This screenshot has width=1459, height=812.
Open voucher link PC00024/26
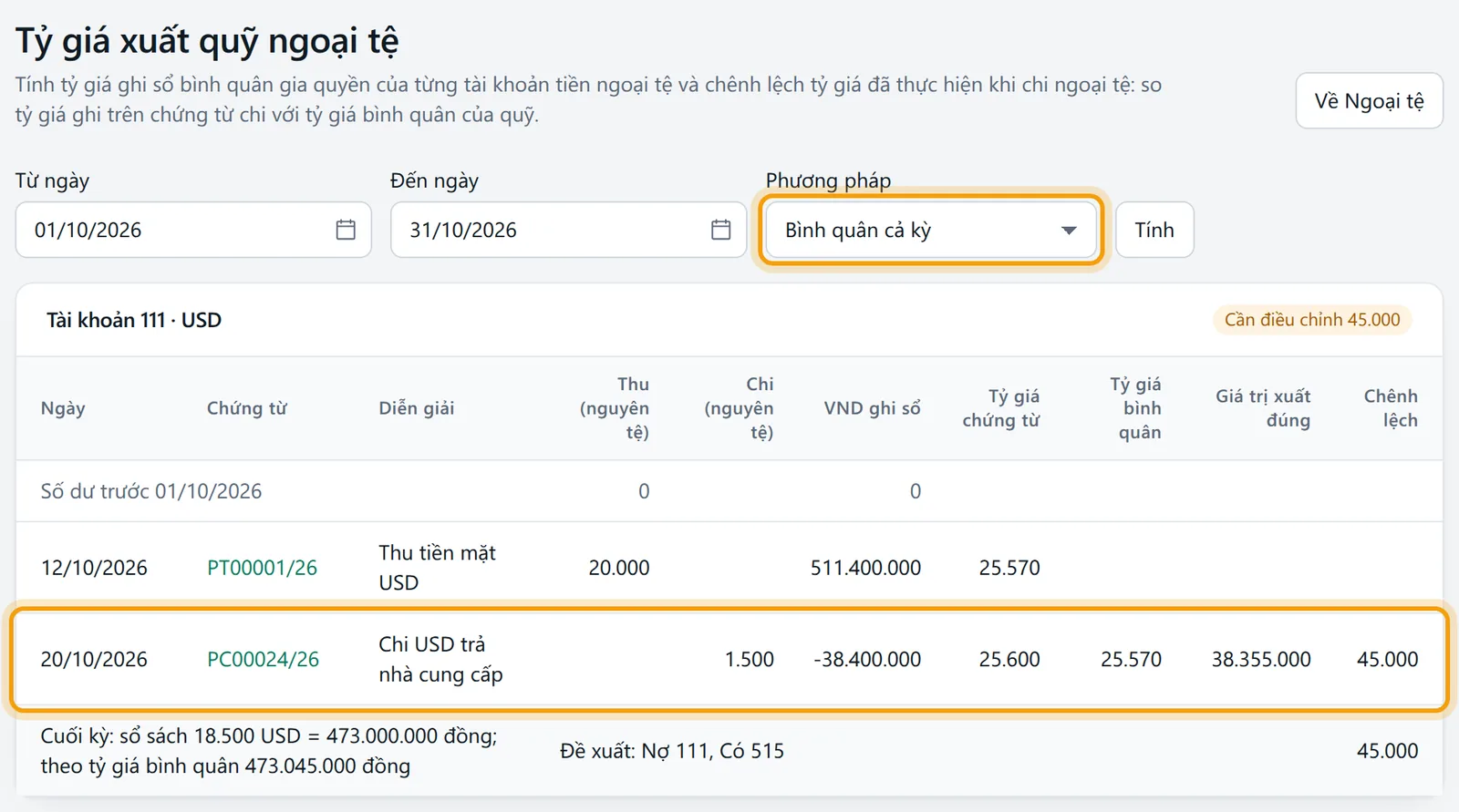263,659
